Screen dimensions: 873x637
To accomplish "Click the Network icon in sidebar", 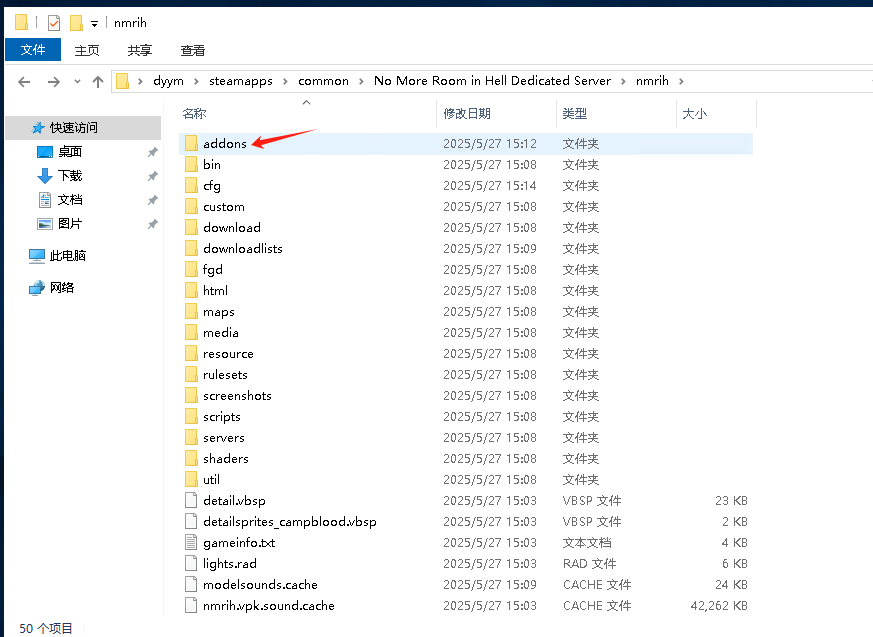I will [x=37, y=288].
